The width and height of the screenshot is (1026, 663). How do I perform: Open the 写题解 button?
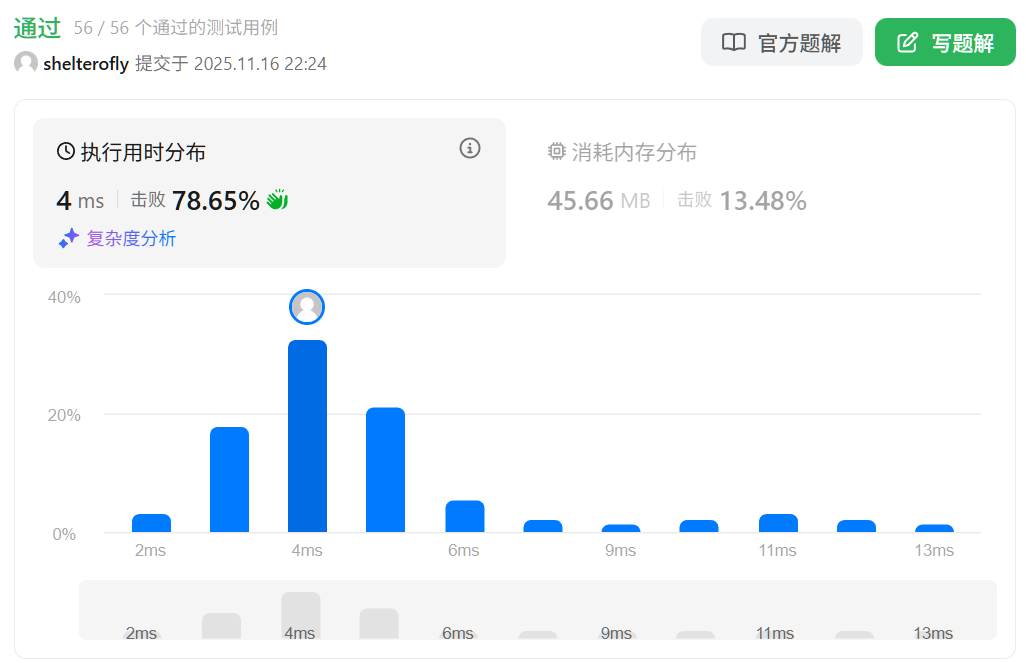945,43
